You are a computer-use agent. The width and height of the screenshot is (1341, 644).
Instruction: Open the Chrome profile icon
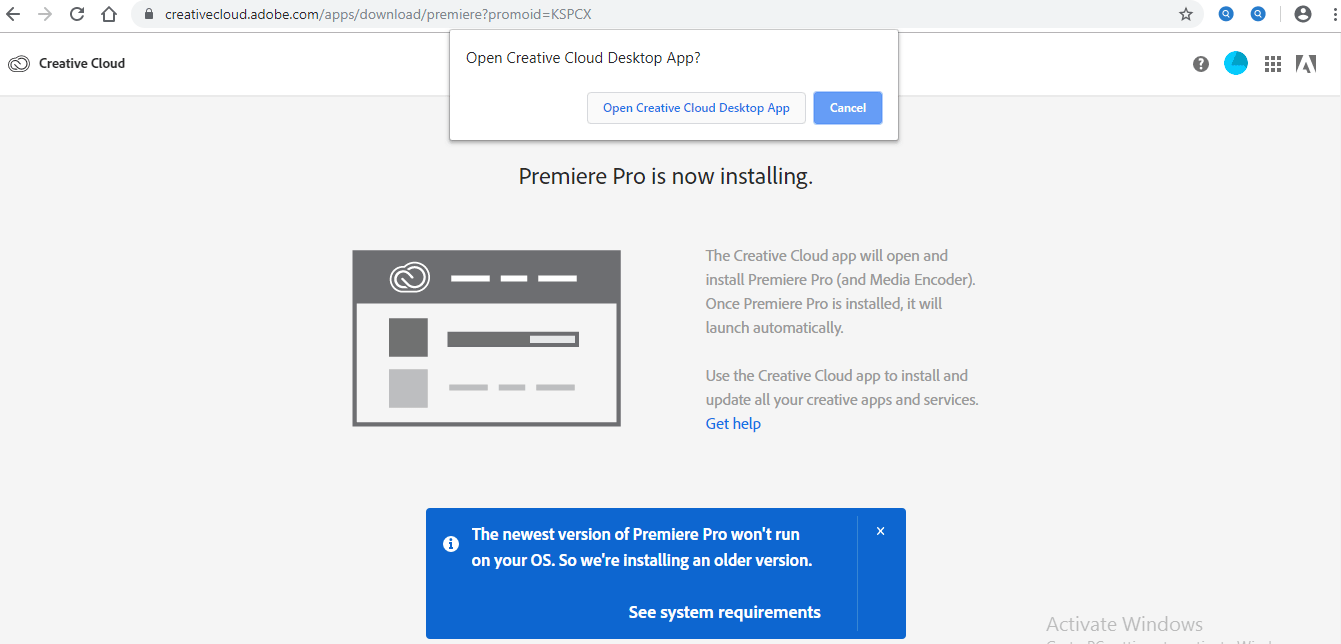tap(1302, 14)
